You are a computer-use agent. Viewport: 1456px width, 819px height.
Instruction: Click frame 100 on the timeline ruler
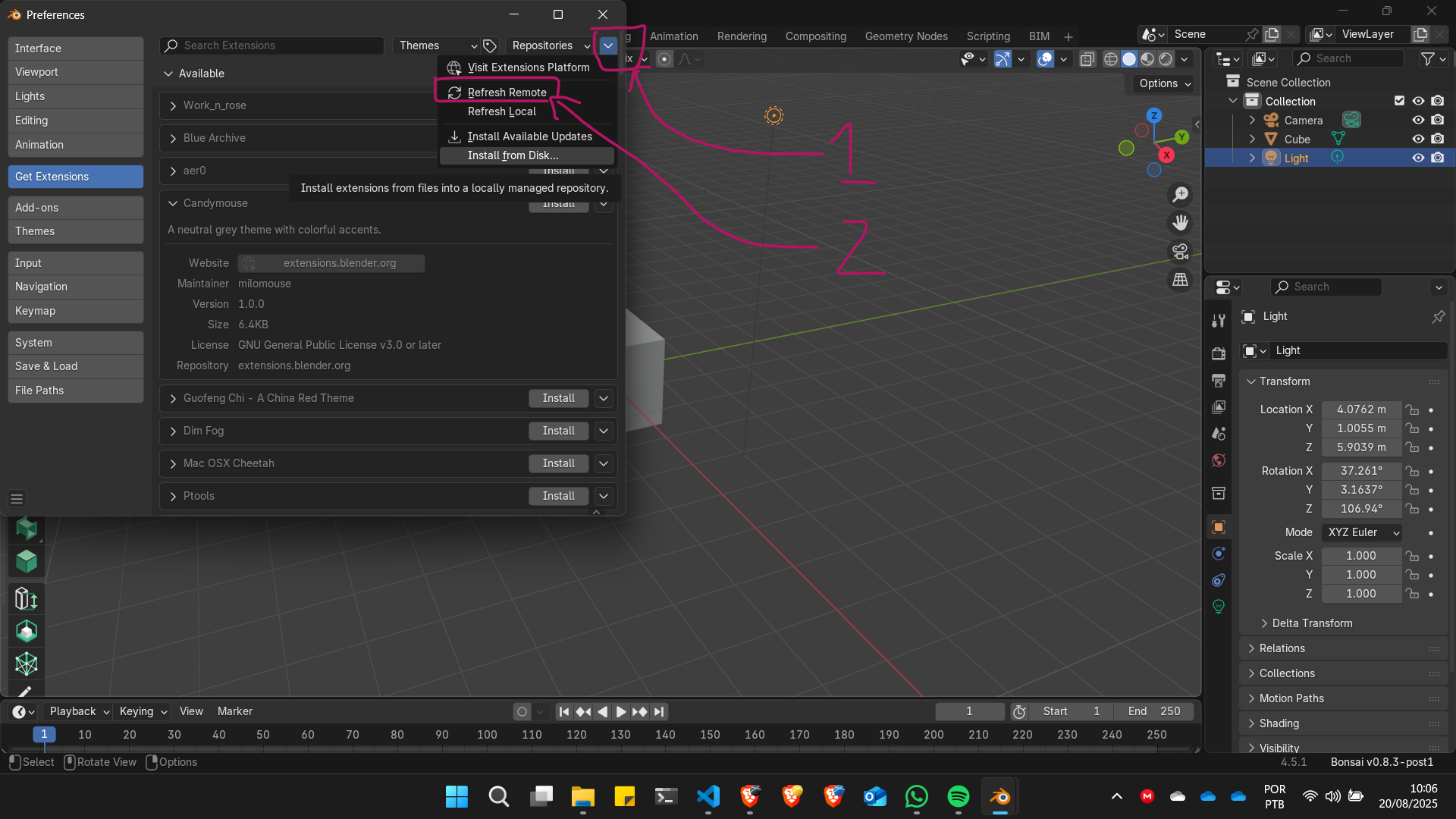tap(487, 734)
